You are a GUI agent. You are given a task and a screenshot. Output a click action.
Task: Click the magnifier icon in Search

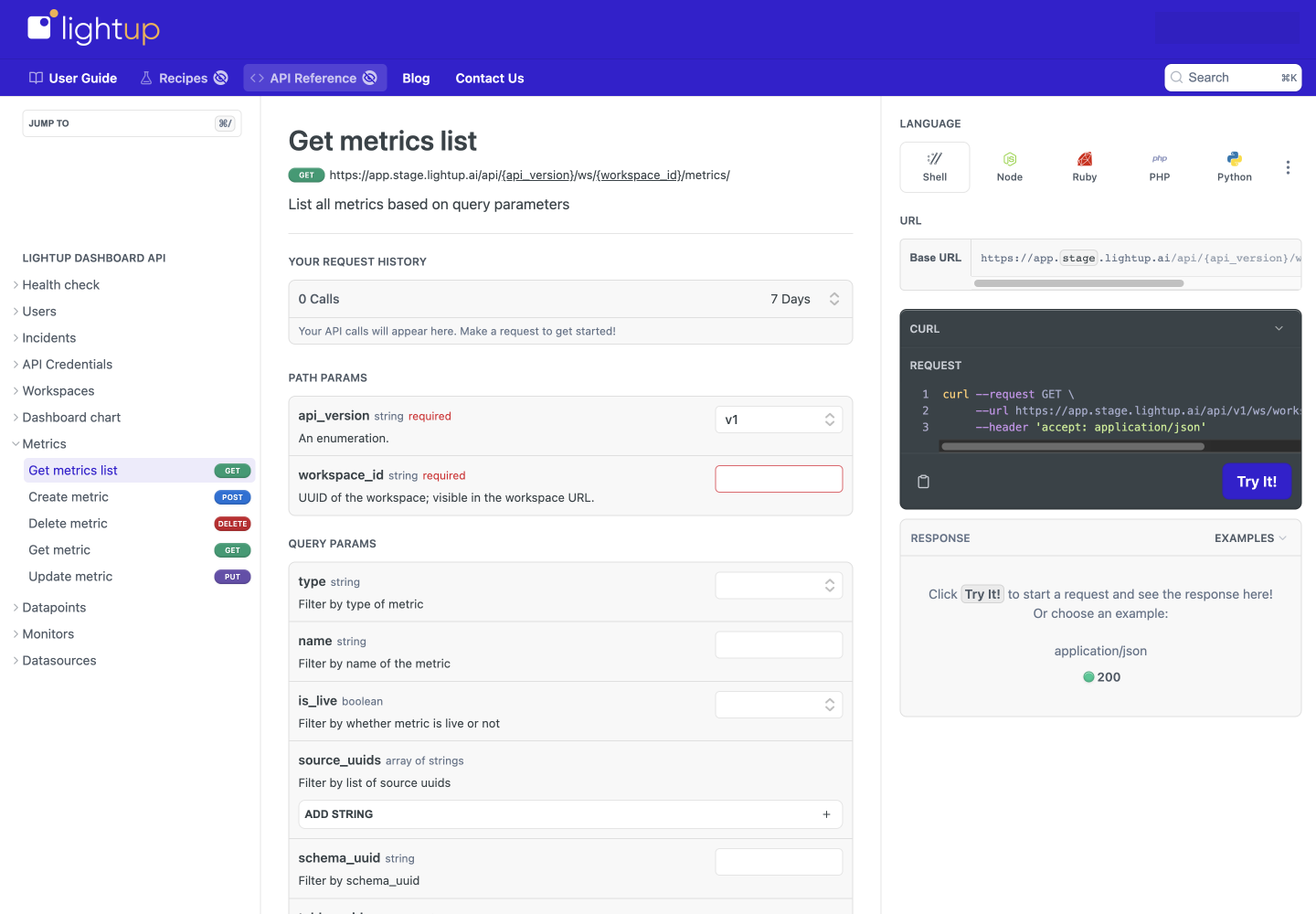pos(1177,78)
